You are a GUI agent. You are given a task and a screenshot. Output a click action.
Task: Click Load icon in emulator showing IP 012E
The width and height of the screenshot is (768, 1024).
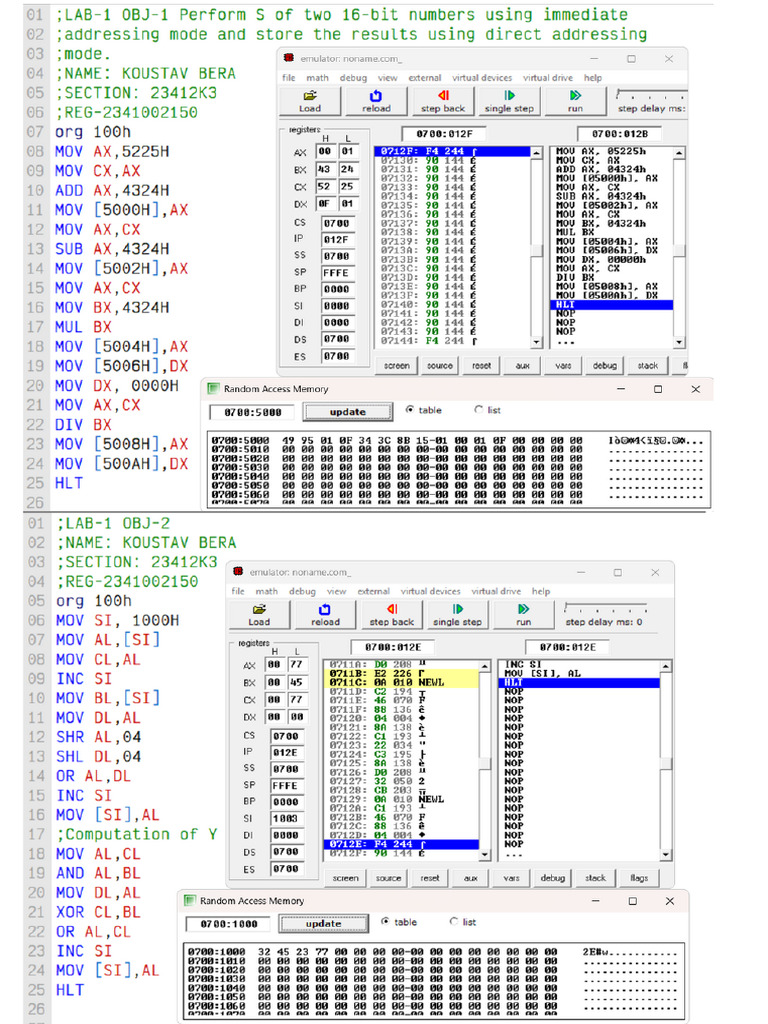pyautogui.click(x=259, y=609)
